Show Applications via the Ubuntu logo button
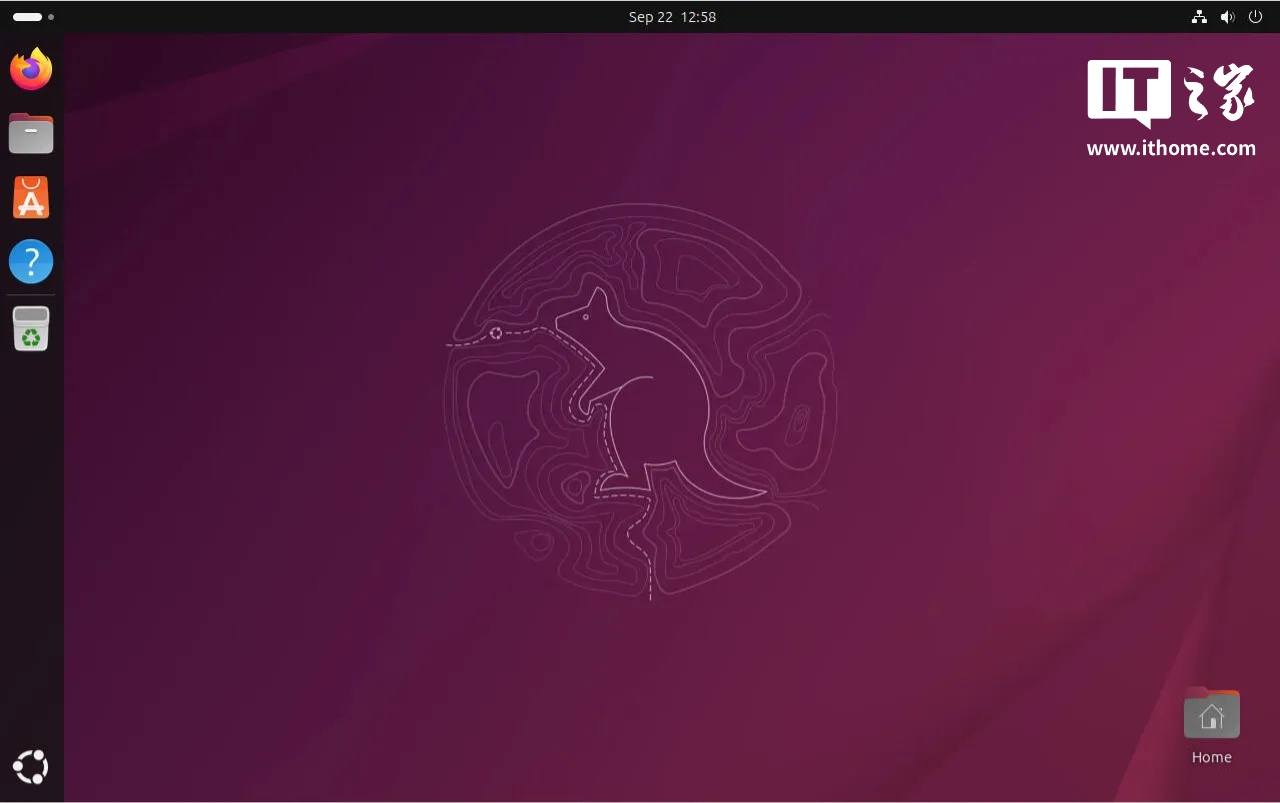Viewport: 1280px width, 803px height. click(31, 767)
